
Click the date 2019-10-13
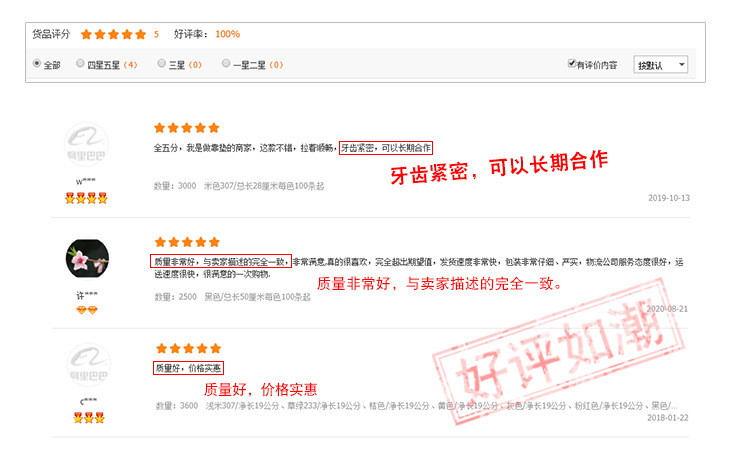pos(669,198)
